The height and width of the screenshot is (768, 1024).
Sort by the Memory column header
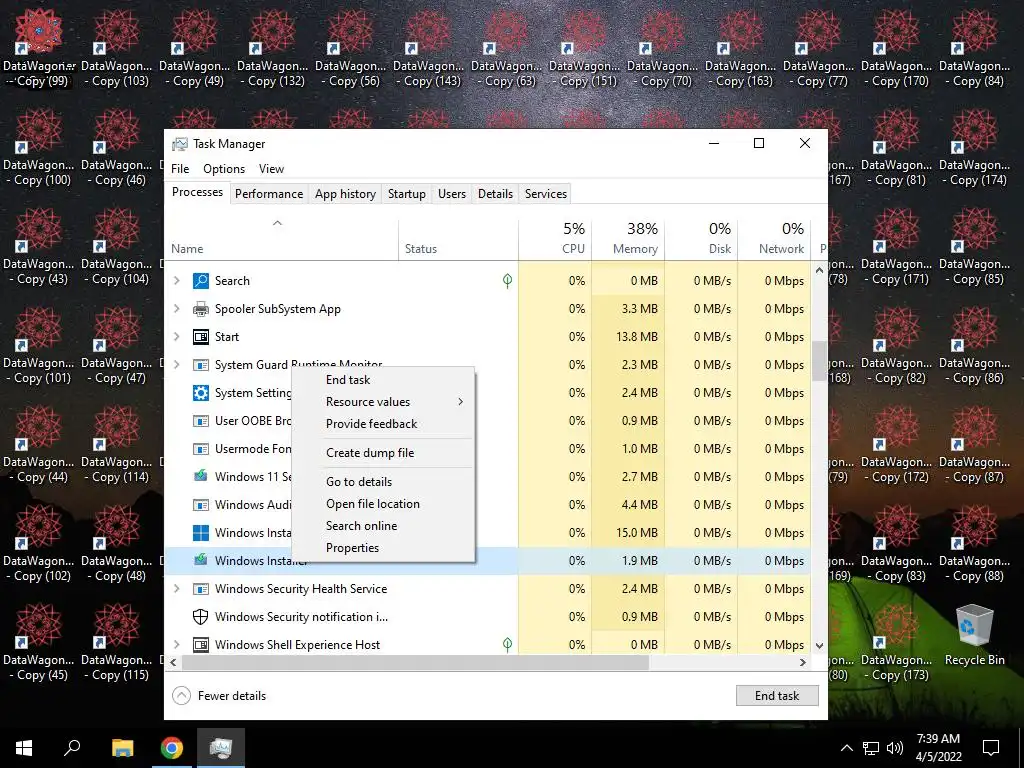coord(628,238)
